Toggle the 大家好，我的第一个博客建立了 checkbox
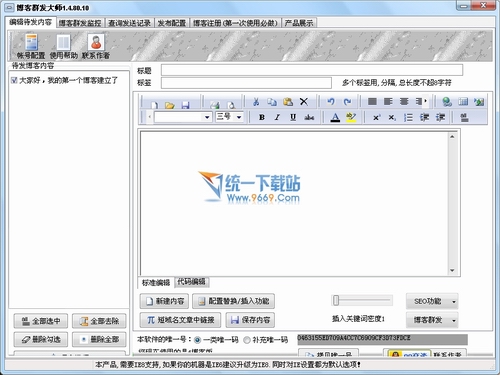The width and height of the screenshot is (500, 375). click(14, 80)
